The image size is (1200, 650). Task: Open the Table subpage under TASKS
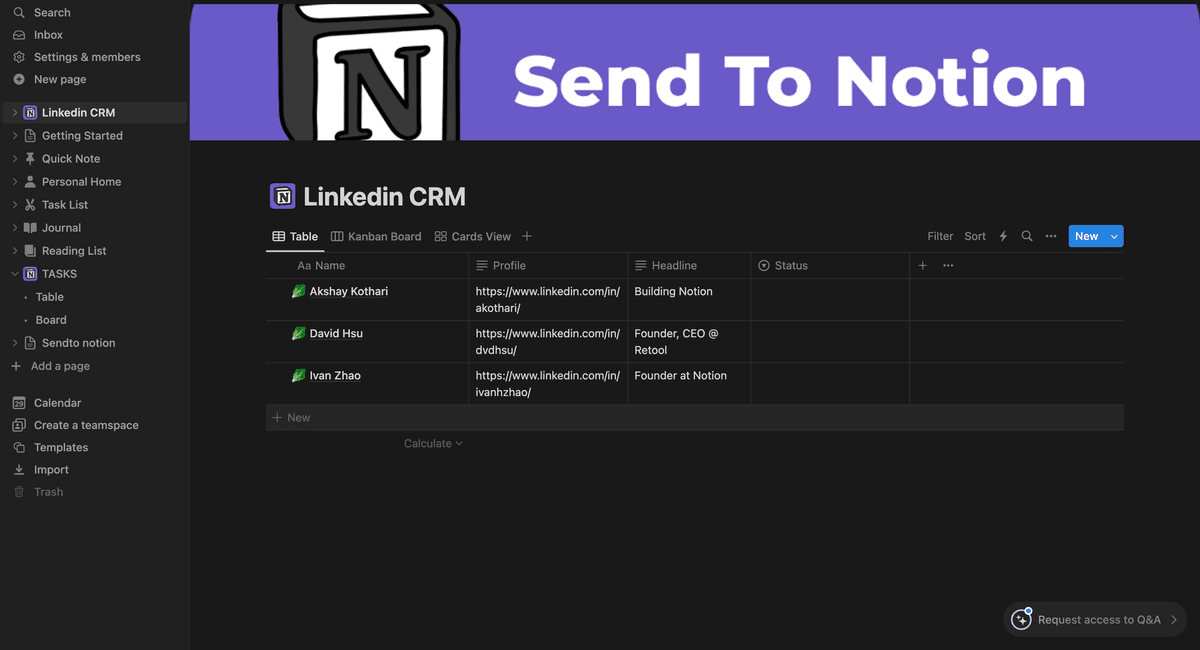[x=50, y=297]
